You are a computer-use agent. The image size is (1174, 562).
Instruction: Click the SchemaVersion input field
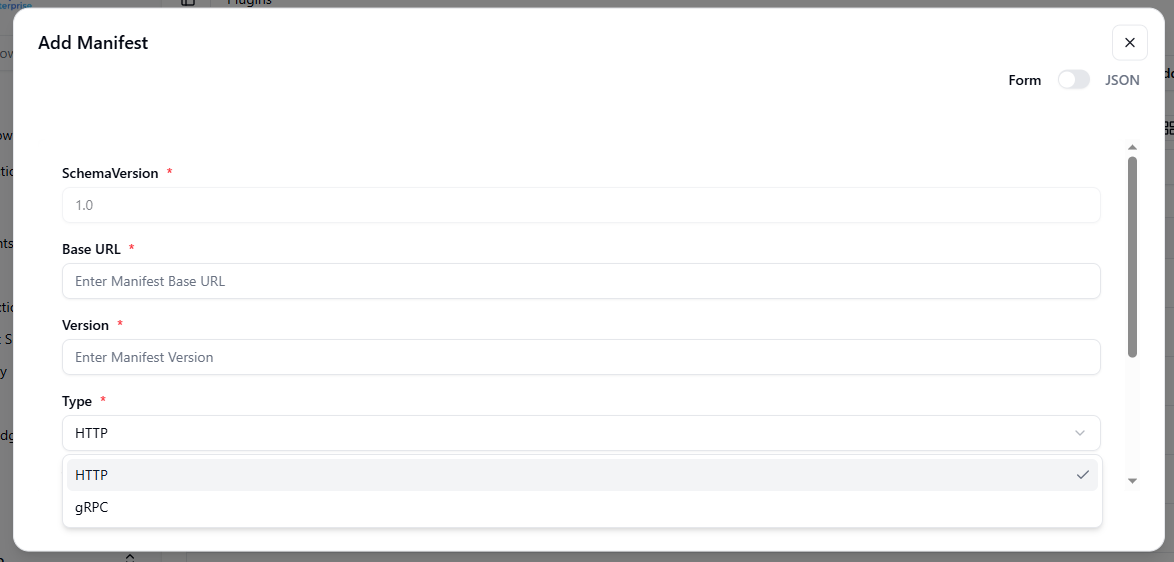point(580,205)
